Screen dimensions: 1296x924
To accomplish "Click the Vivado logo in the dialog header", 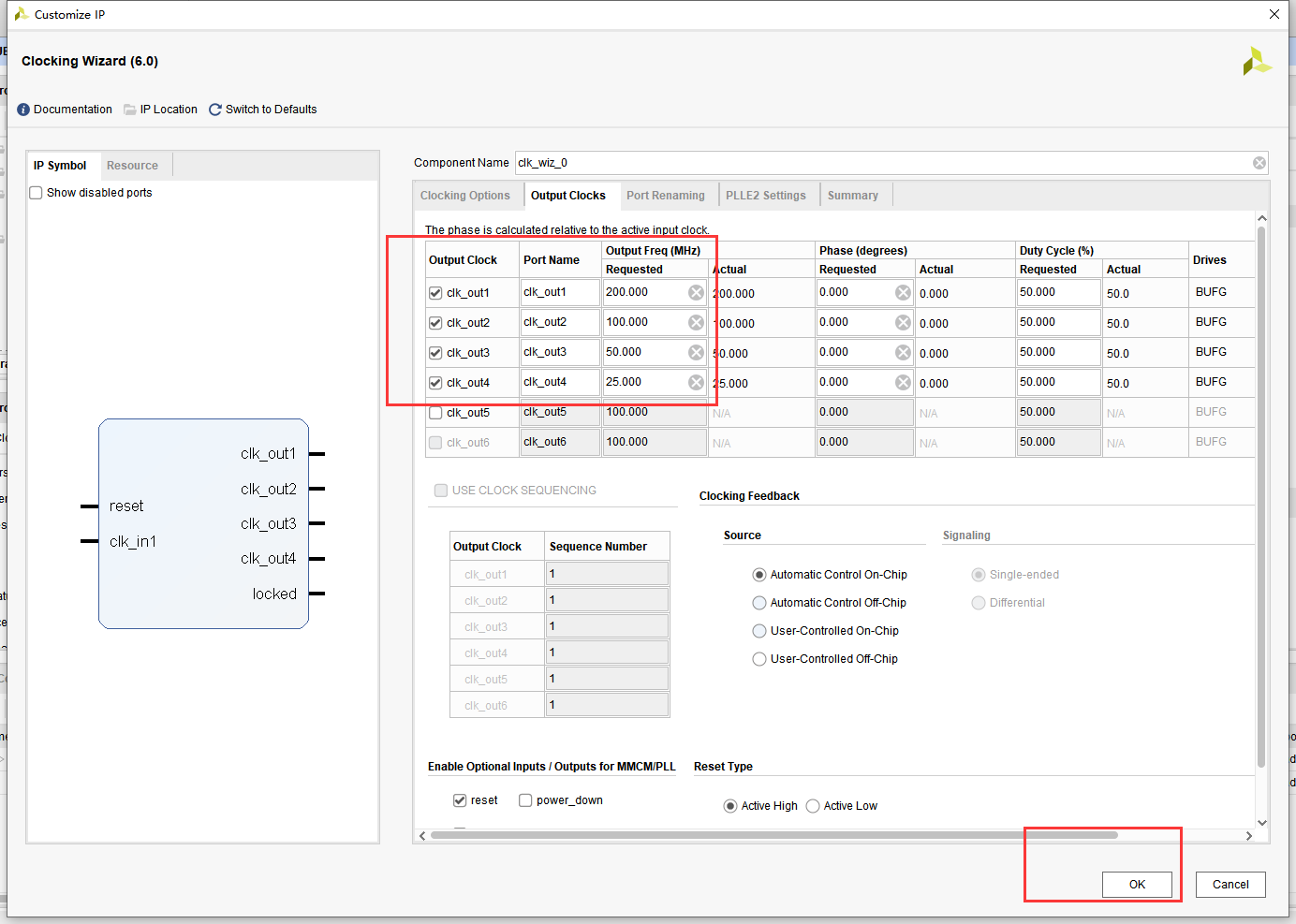I will pyautogui.click(x=1257, y=62).
